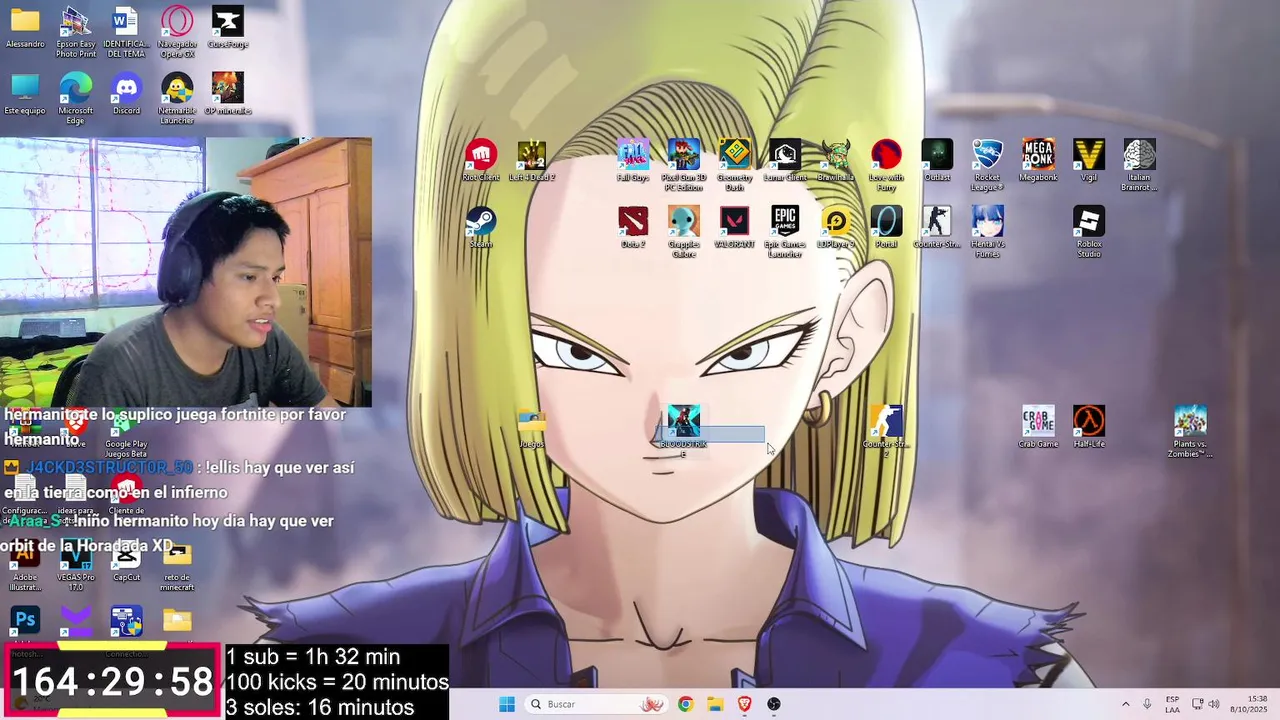Select the reto de minecraft folder
This screenshot has height=720, width=1280.
[177, 565]
